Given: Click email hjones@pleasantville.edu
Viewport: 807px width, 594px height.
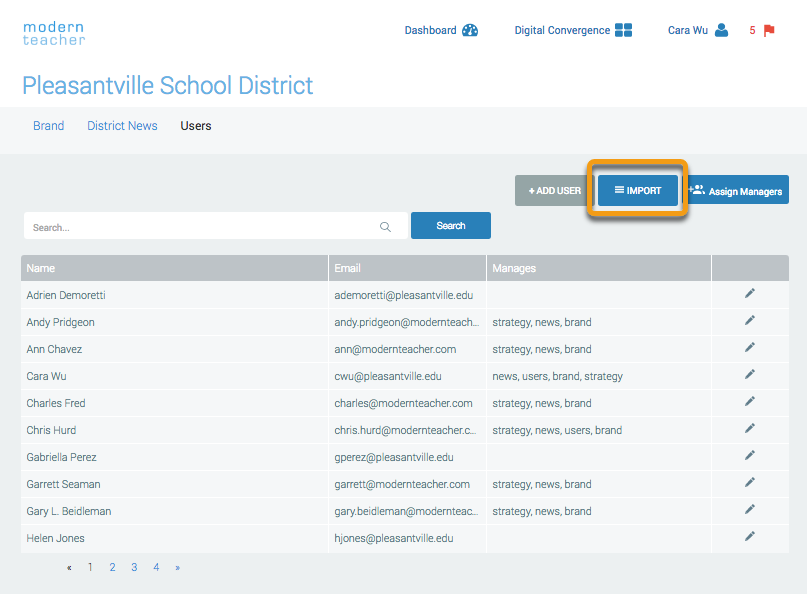Looking at the screenshot, I should tap(394, 538).
